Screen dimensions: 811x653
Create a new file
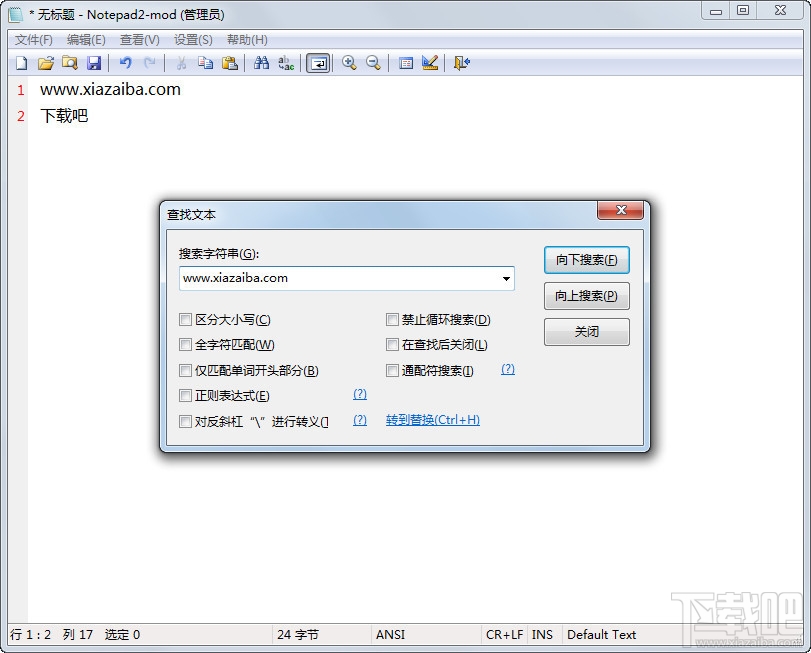(21, 63)
